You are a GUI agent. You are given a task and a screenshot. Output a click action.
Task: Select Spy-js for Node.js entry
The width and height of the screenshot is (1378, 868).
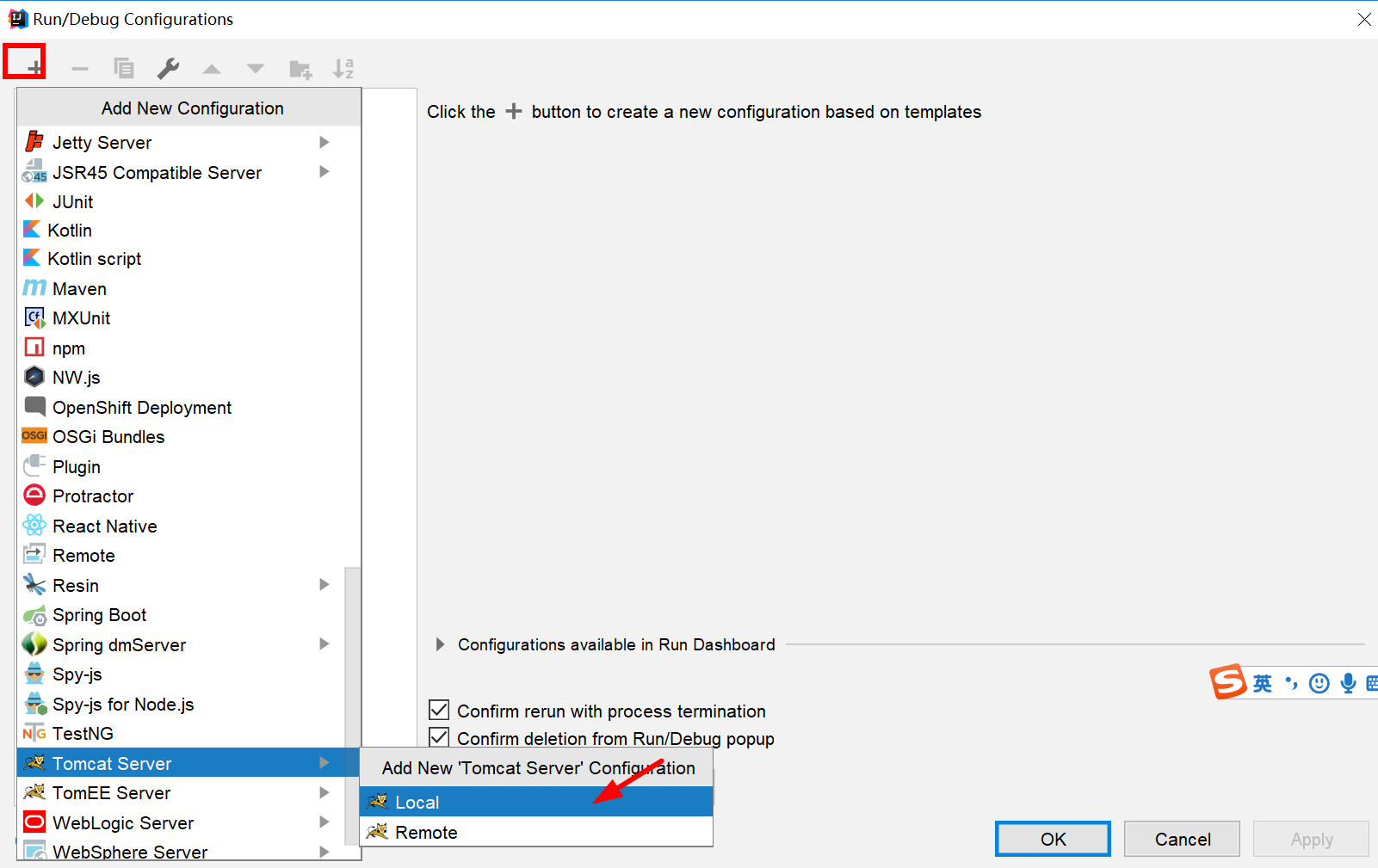pyautogui.click(x=181, y=704)
